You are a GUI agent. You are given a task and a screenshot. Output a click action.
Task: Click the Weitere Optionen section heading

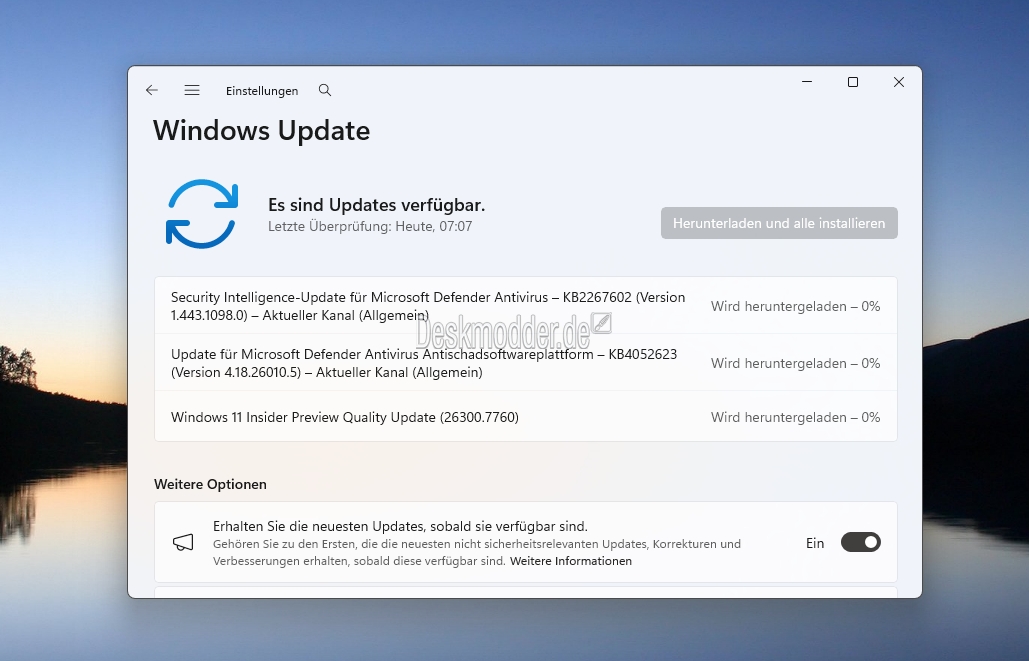pyautogui.click(x=210, y=484)
